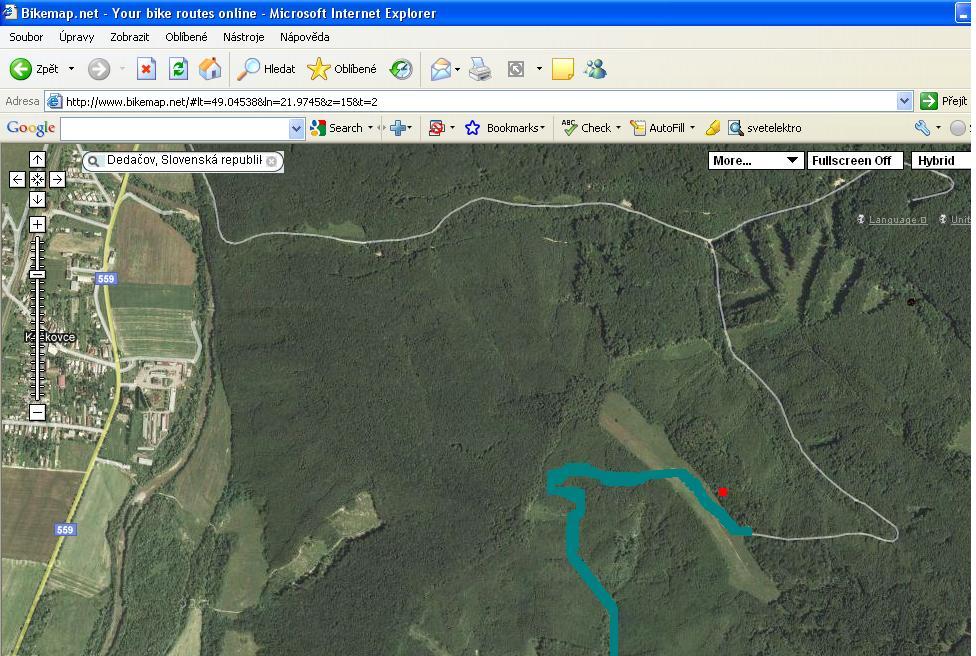Image resolution: width=976 pixels, height=656 pixels.
Task: Click the Print icon in the toolbar
Action: 480,69
